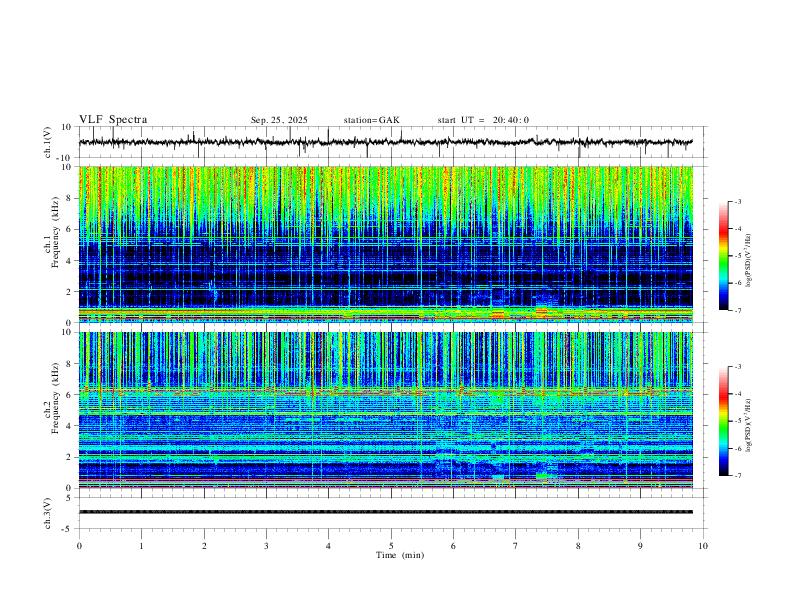792x612 pixels.
Task: Click the "-3" tick on upper color bar
Action: pos(737,201)
